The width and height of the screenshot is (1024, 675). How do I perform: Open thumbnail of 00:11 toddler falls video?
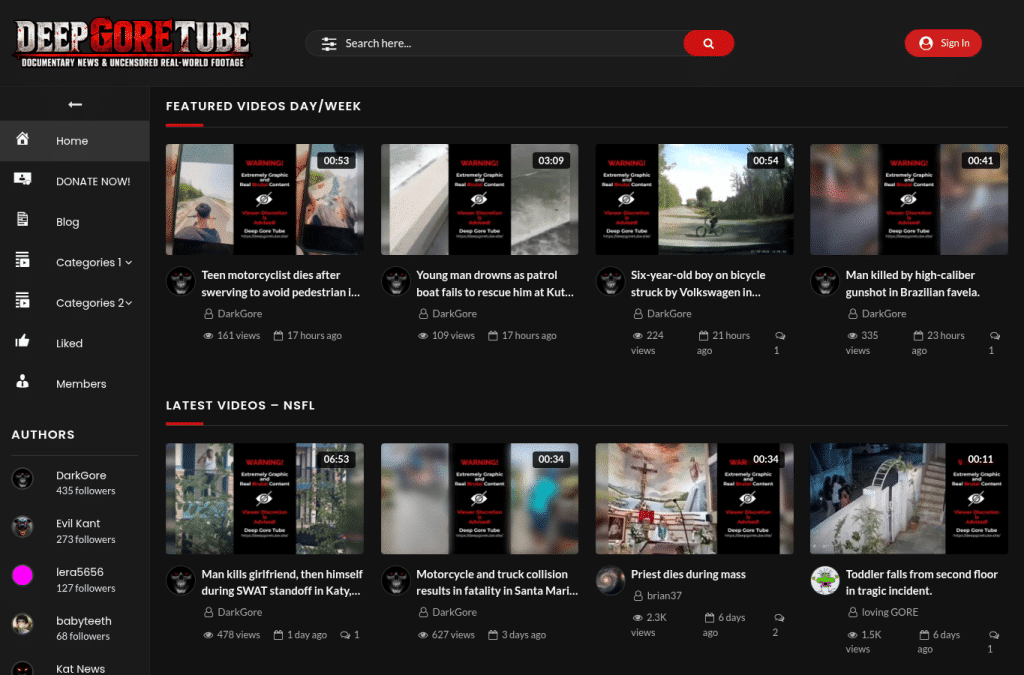909,499
